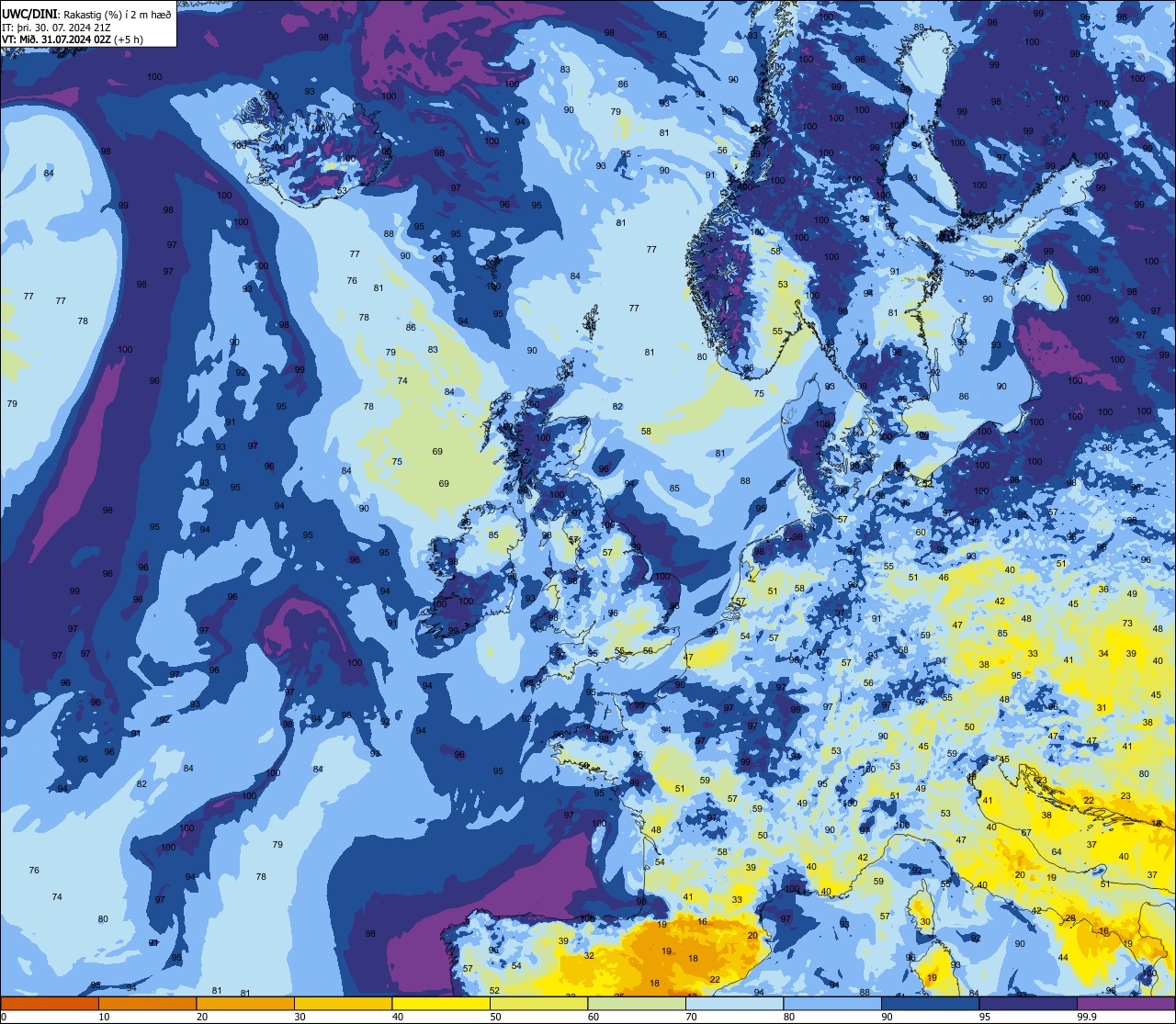Click the legend tick label '30'
Image resolution: width=1176 pixels, height=1024 pixels.
(300, 1017)
